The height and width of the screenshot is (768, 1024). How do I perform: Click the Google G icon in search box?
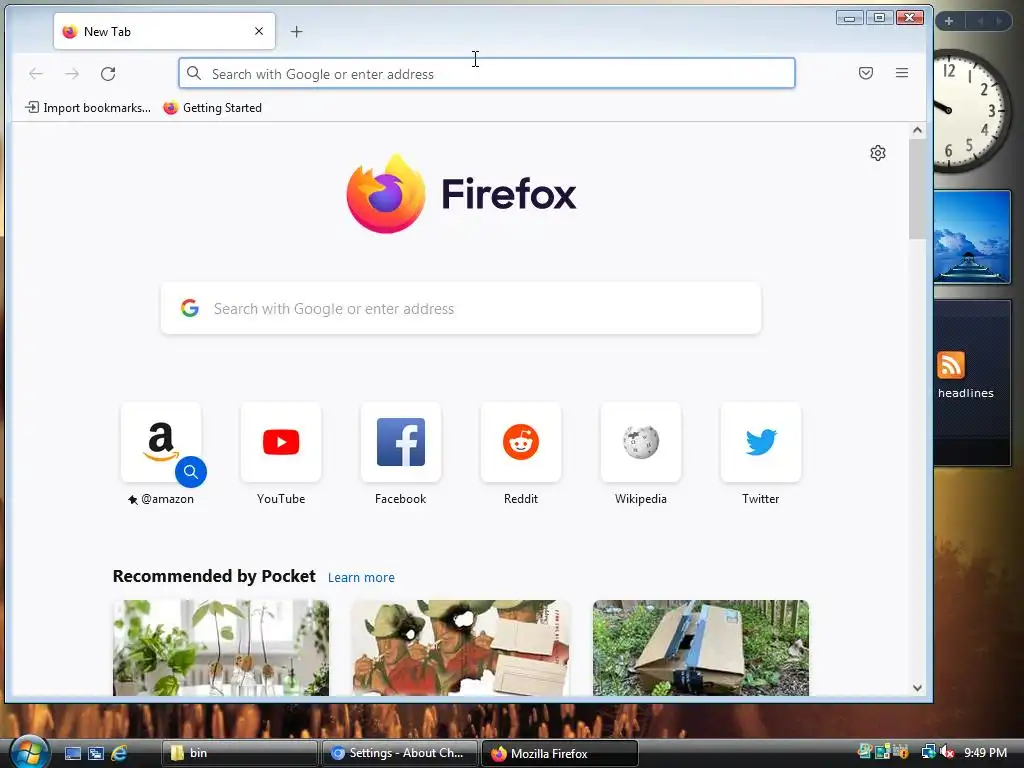tap(190, 308)
